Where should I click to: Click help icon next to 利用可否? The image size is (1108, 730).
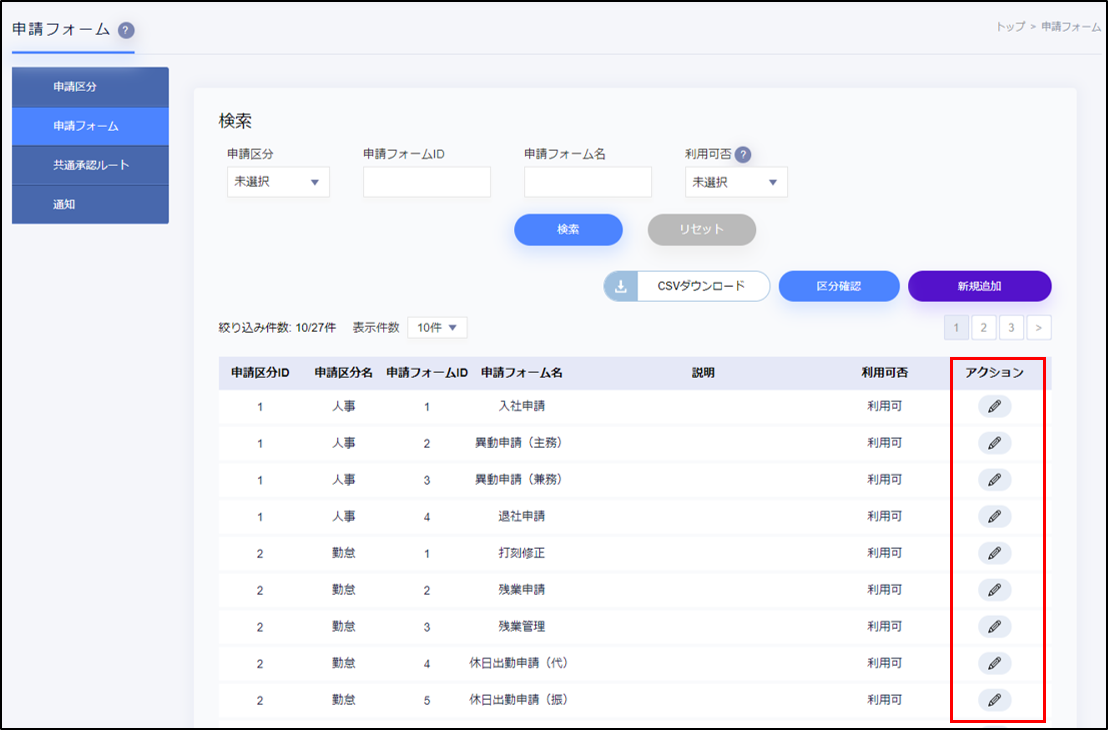(x=743, y=155)
